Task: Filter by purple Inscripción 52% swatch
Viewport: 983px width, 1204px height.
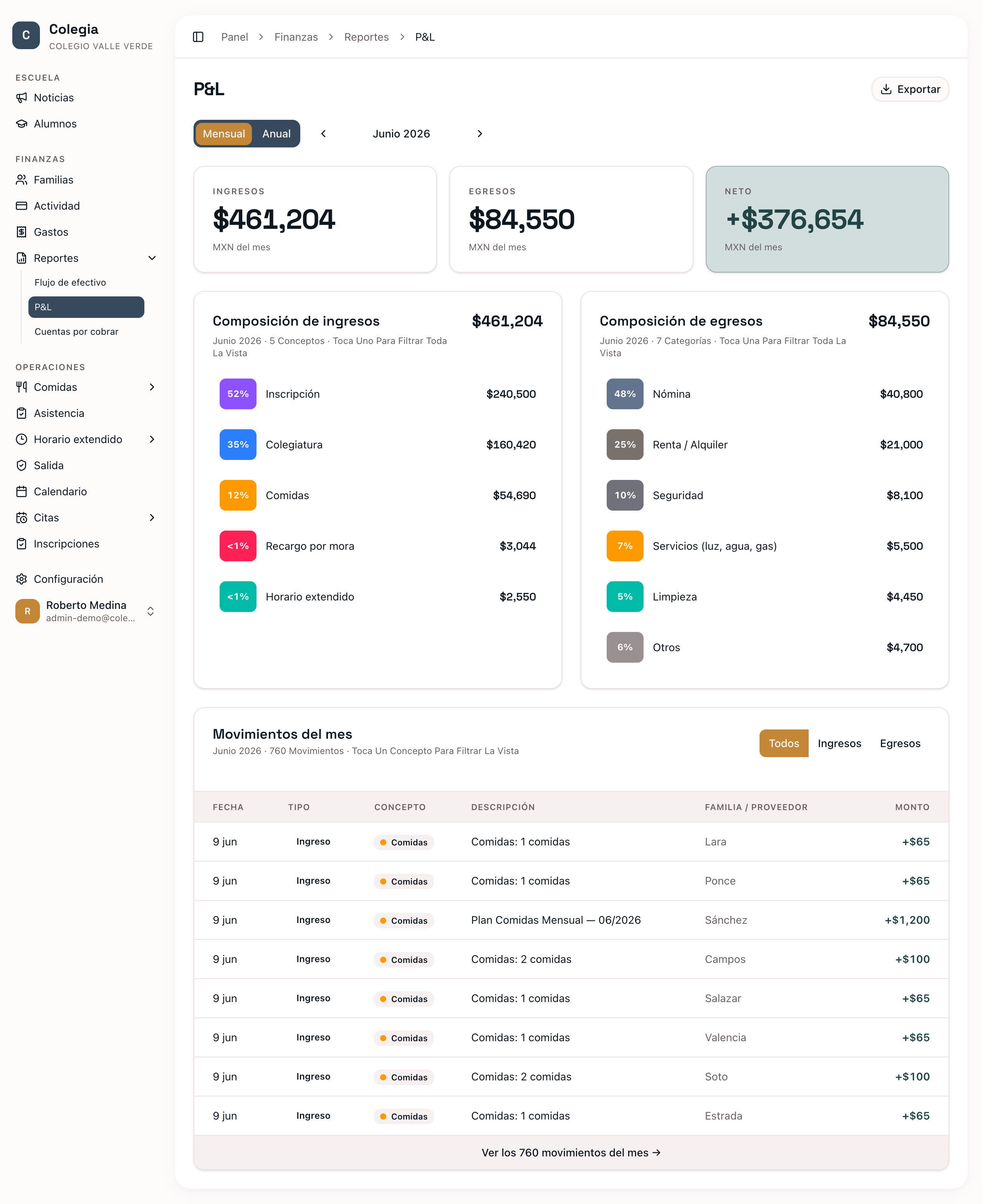Action: 238,394
